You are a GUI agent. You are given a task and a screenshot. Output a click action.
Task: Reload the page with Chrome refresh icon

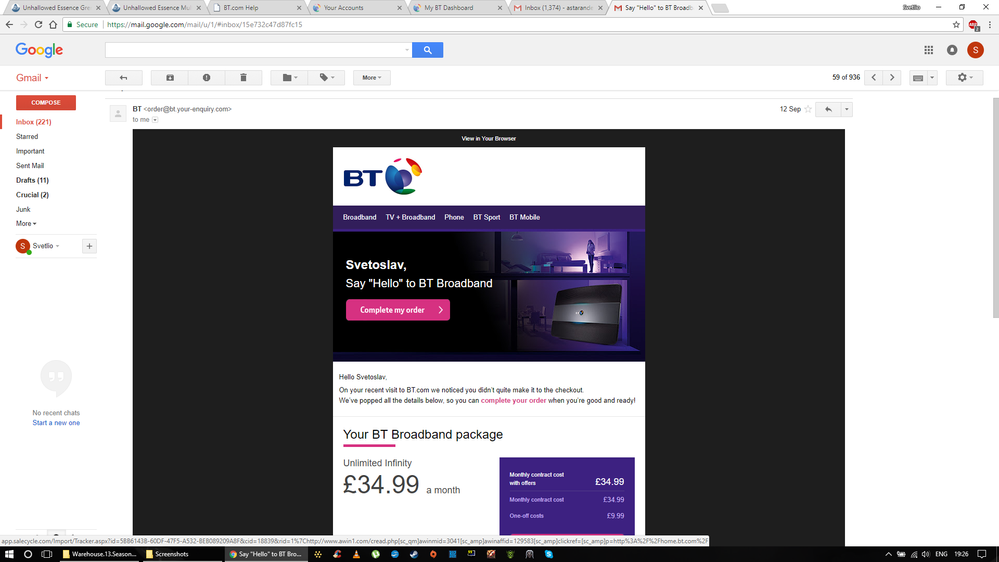[x=38, y=24]
